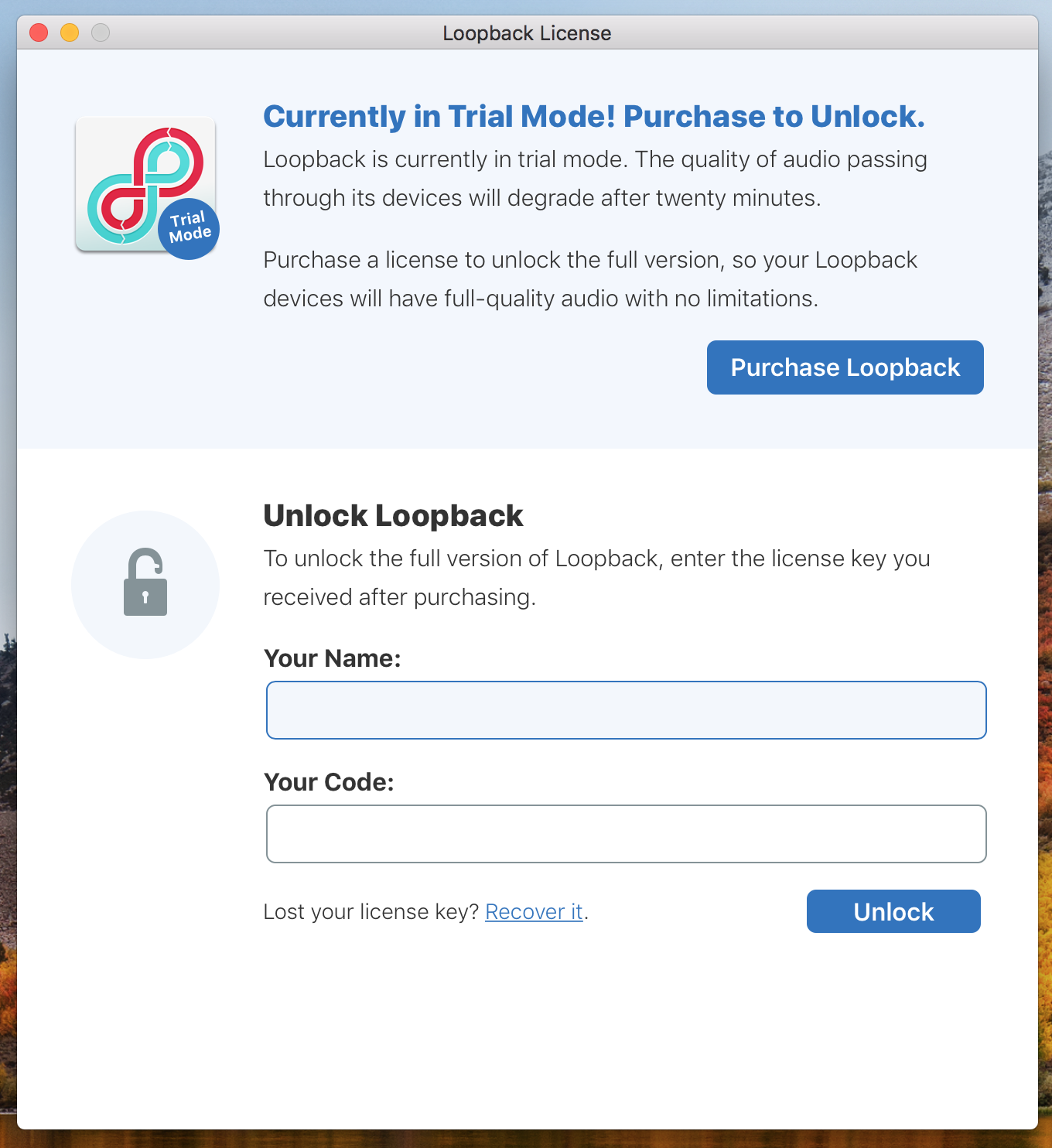Click the trial mode description paragraph
This screenshot has height=1148, width=1052.
click(595, 179)
